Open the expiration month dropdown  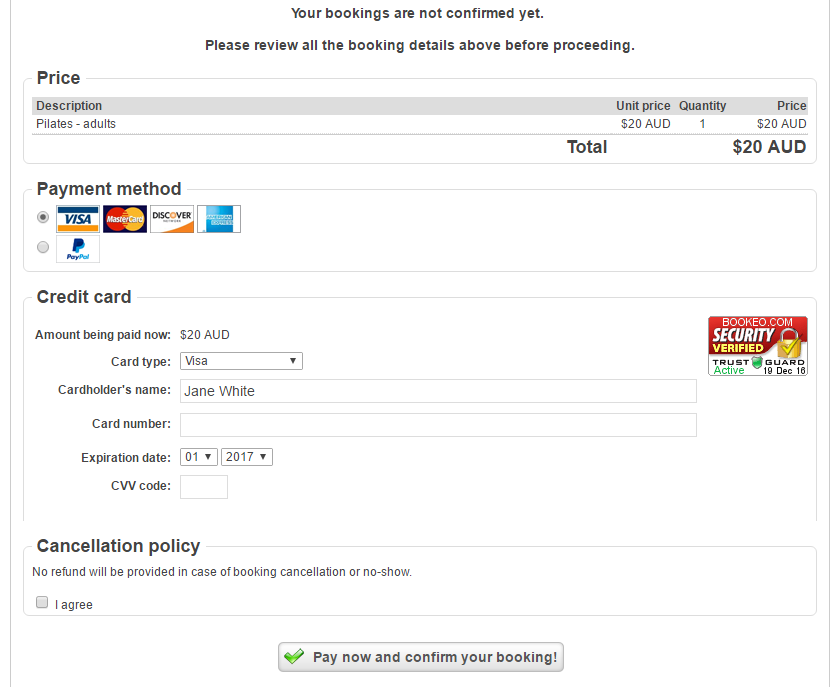[x=199, y=457]
